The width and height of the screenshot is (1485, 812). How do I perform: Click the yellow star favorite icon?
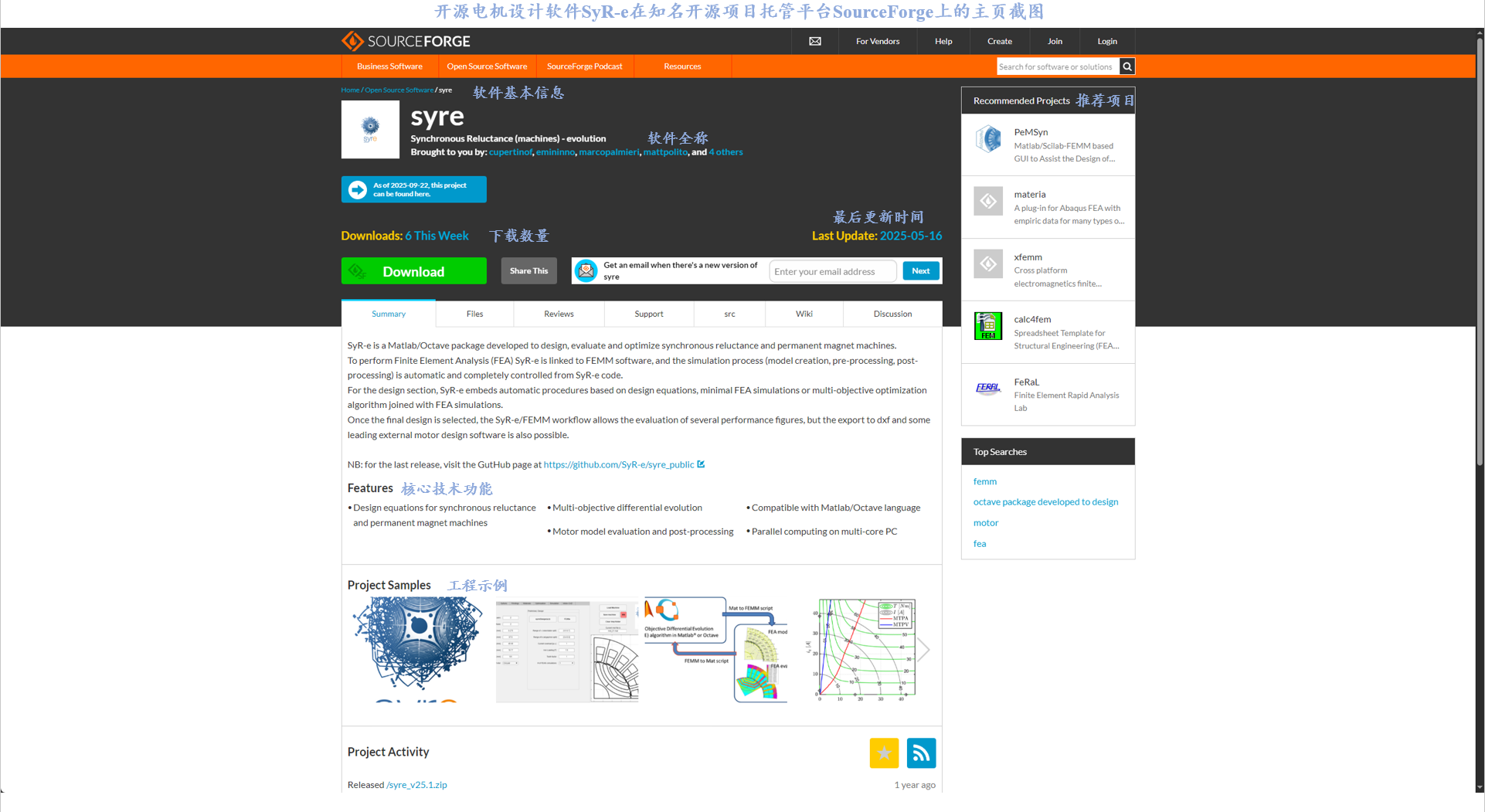point(884,753)
